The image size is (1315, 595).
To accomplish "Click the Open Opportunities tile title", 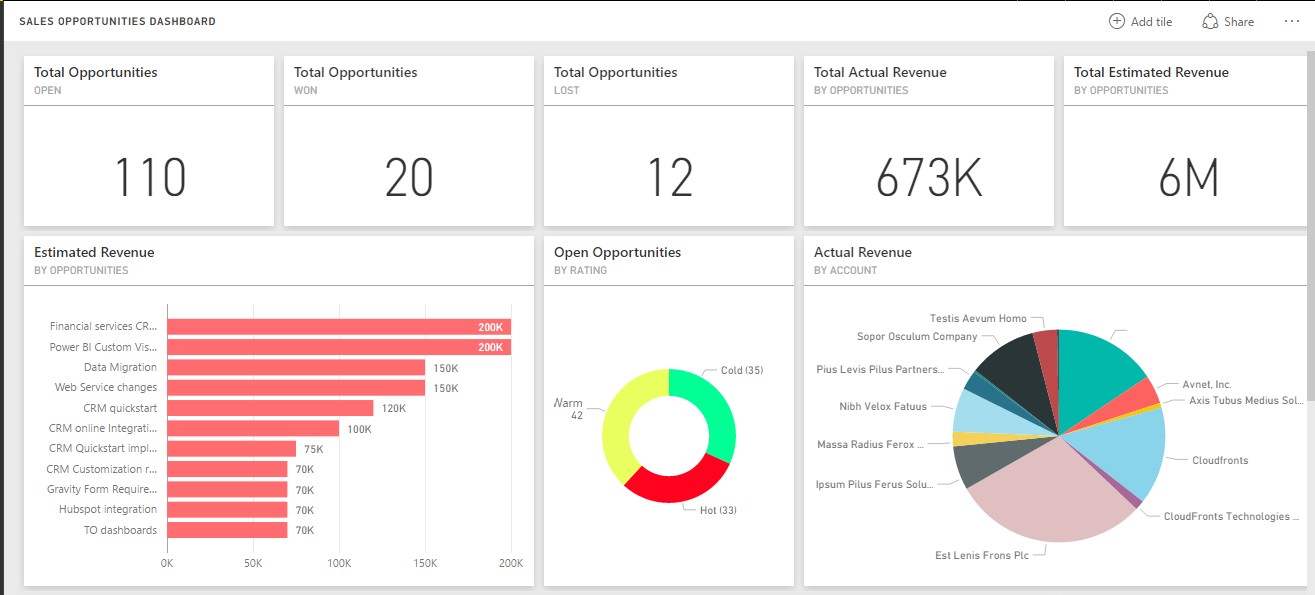I will [x=617, y=253].
